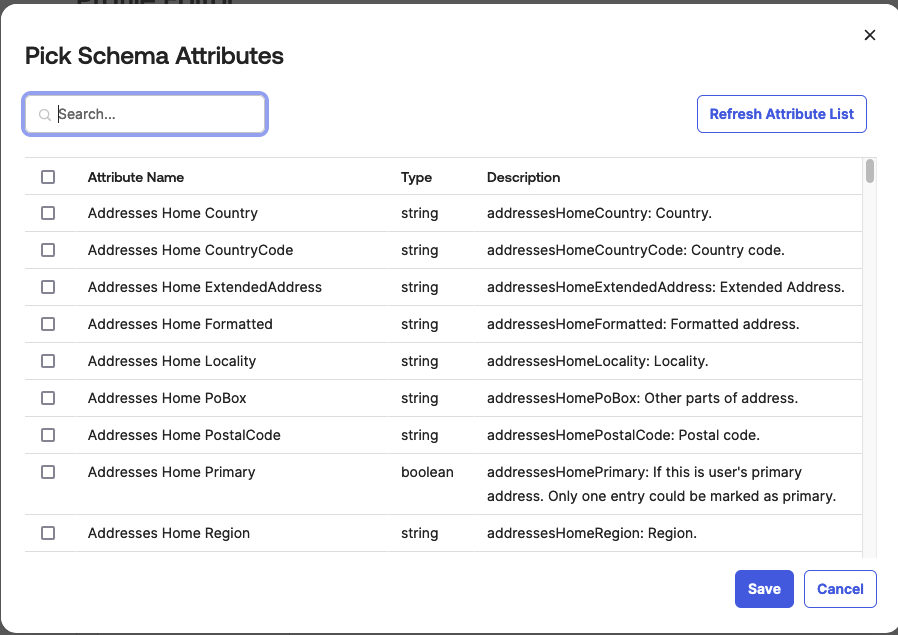The width and height of the screenshot is (898, 635).
Task: Select the Addresses Home ExtendedAddress checkbox
Action: pos(47,287)
